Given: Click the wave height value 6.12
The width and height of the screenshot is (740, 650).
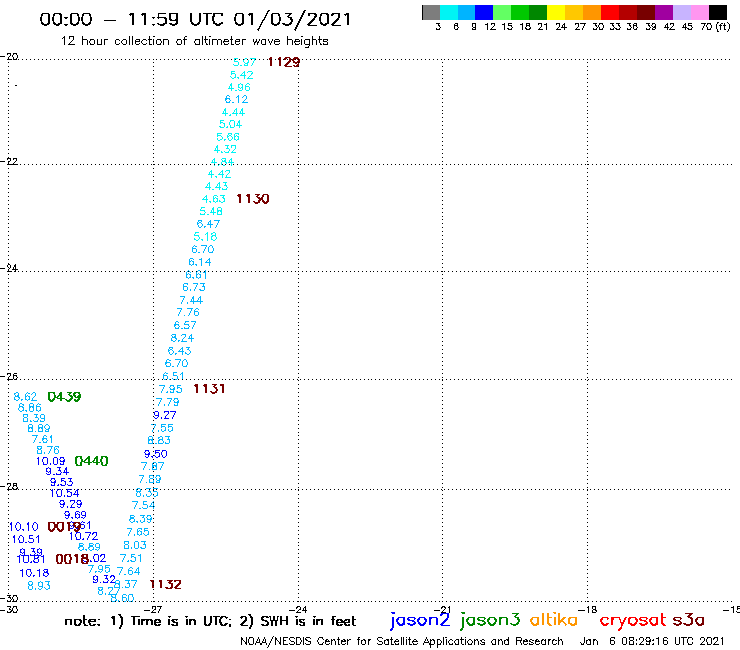Looking at the screenshot, I should point(236,99).
